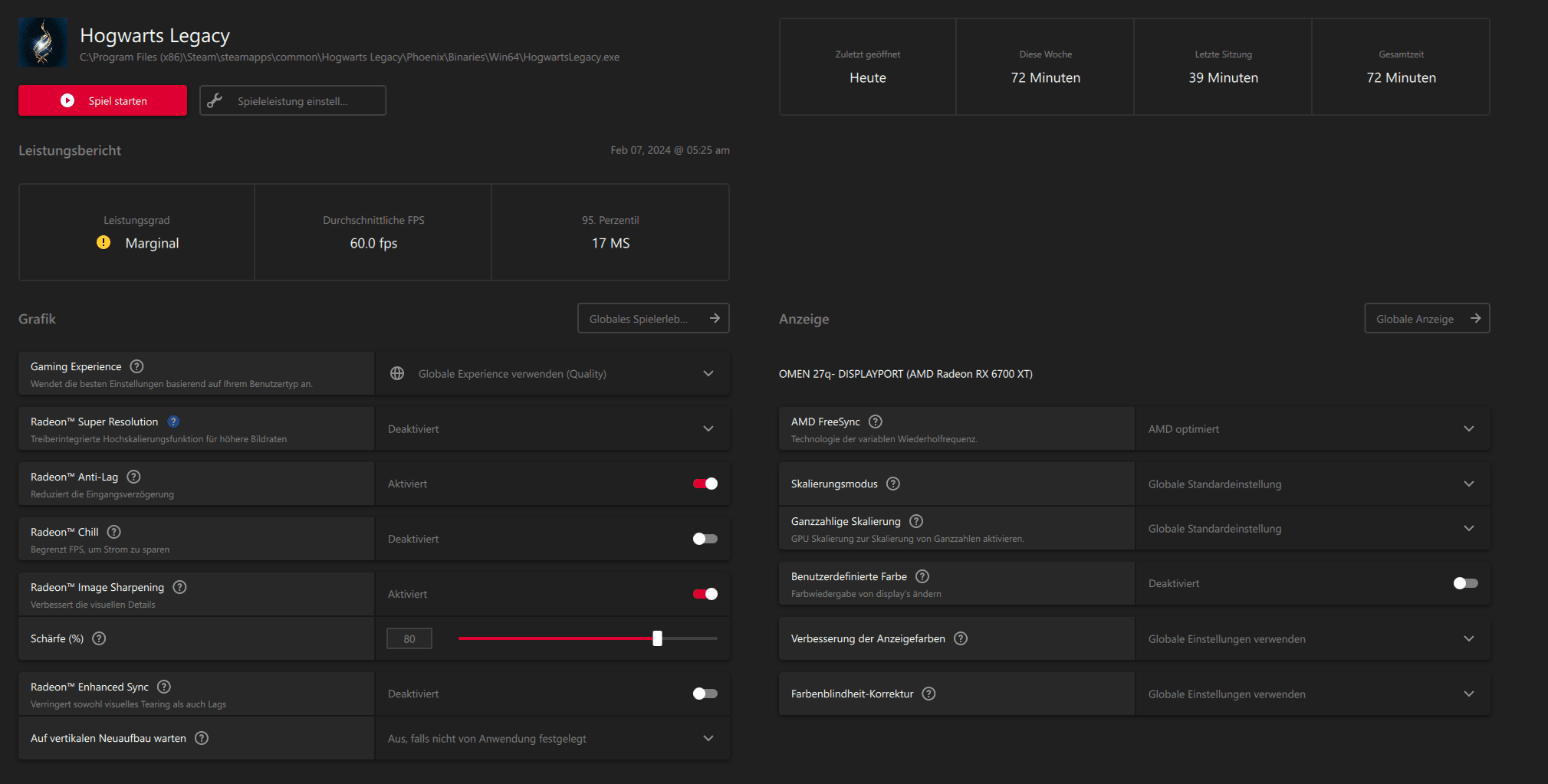The image size is (1548, 784).
Task: Open help icon for Verbesserung der Anzeigefarben
Action: point(961,638)
